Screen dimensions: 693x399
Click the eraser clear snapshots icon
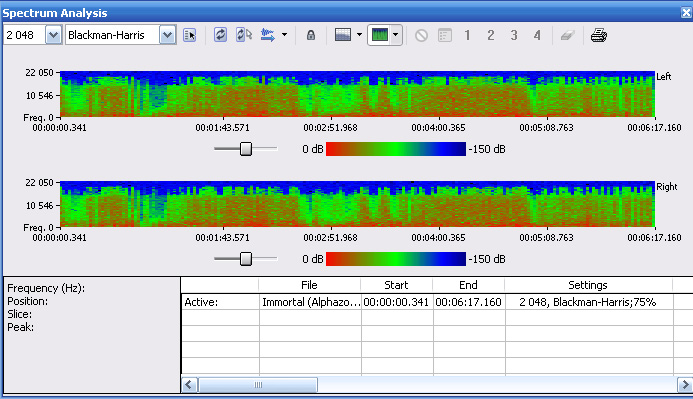[567, 35]
